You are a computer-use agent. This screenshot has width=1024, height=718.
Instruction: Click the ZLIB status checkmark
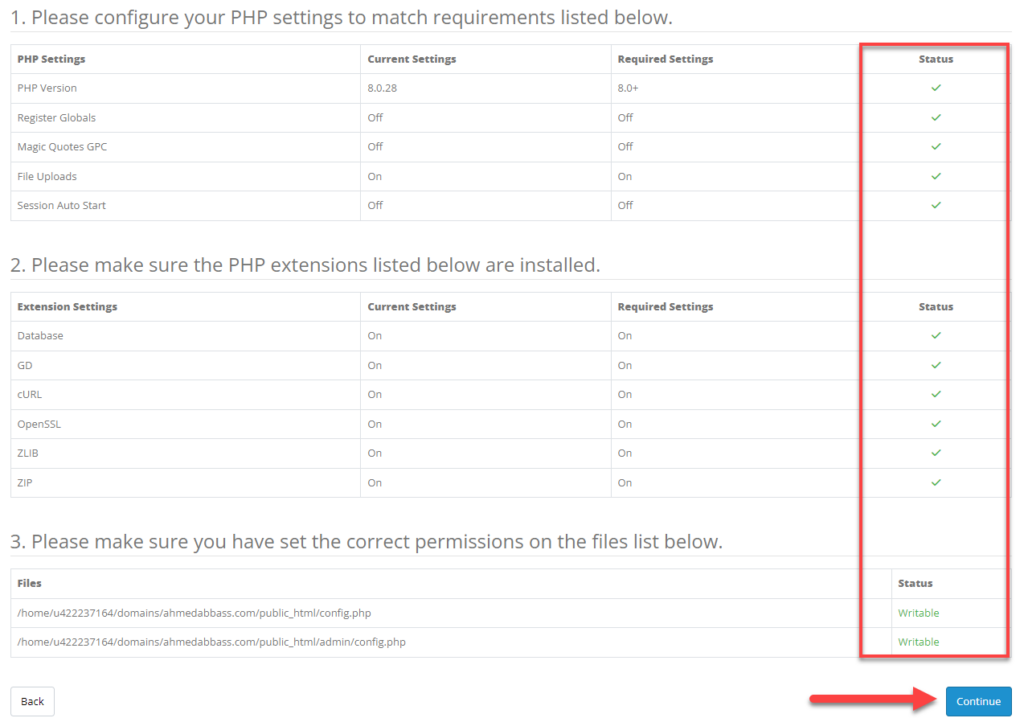click(935, 453)
